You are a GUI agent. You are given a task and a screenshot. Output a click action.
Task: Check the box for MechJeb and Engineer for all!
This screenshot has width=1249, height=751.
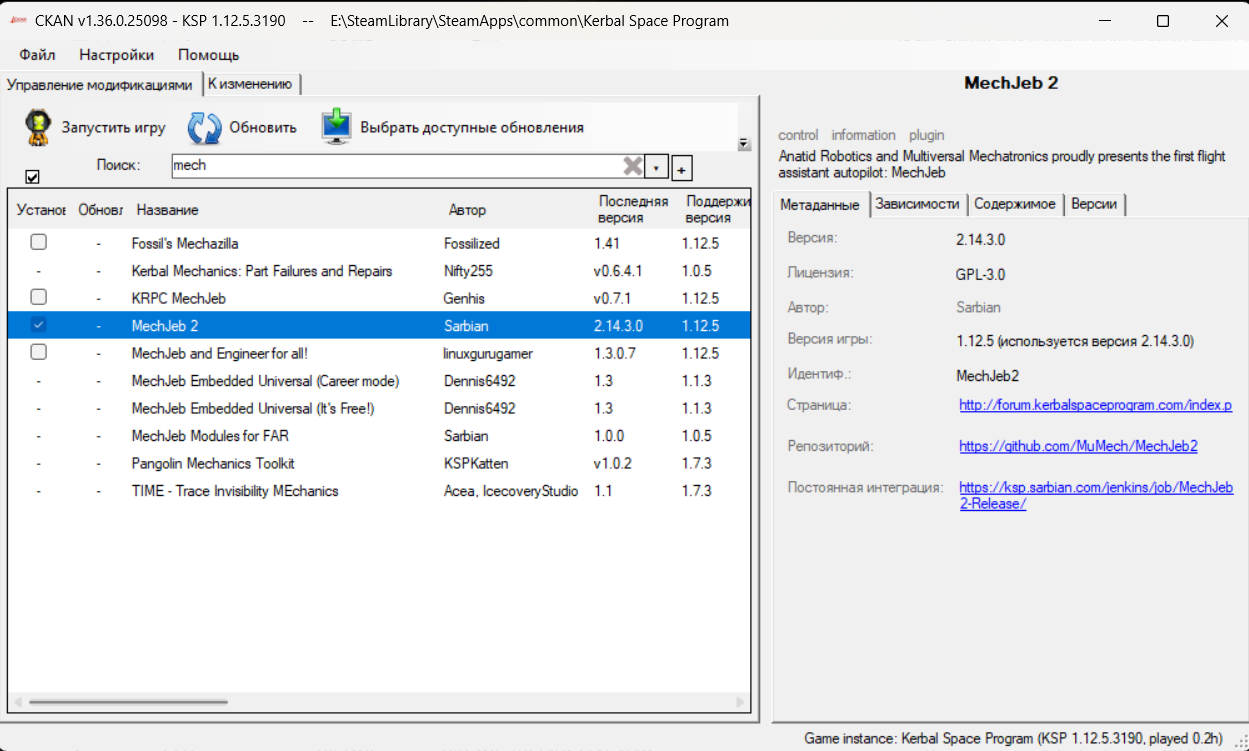(x=38, y=352)
